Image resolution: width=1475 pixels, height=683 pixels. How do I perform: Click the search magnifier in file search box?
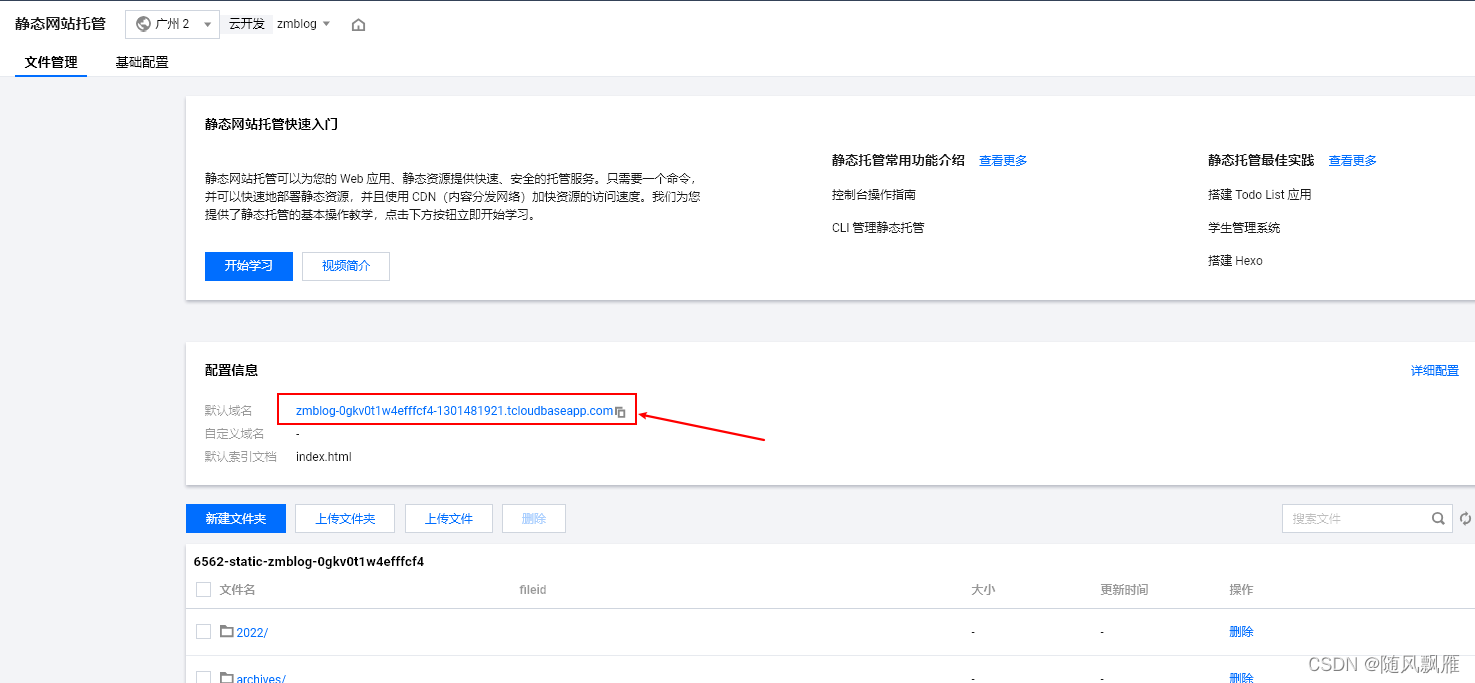1437,518
